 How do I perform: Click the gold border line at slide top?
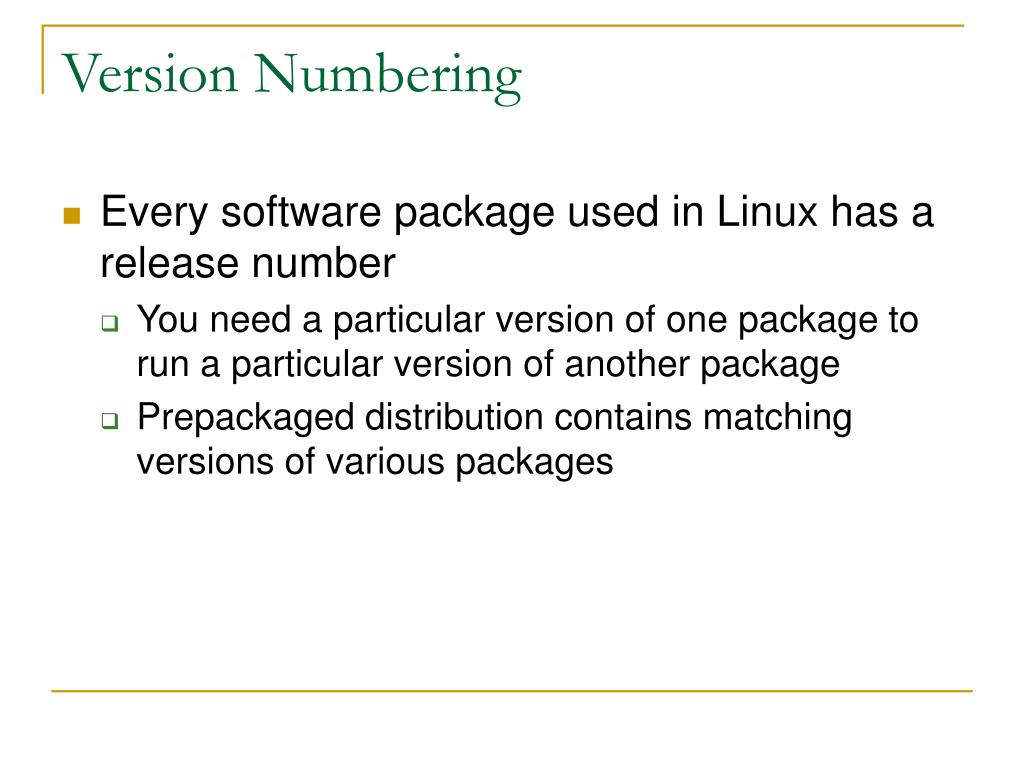point(503,26)
